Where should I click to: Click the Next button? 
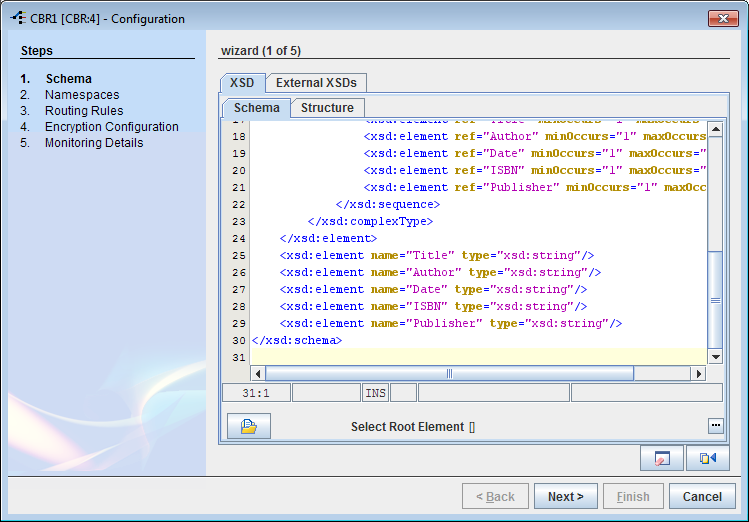pyautogui.click(x=566, y=496)
